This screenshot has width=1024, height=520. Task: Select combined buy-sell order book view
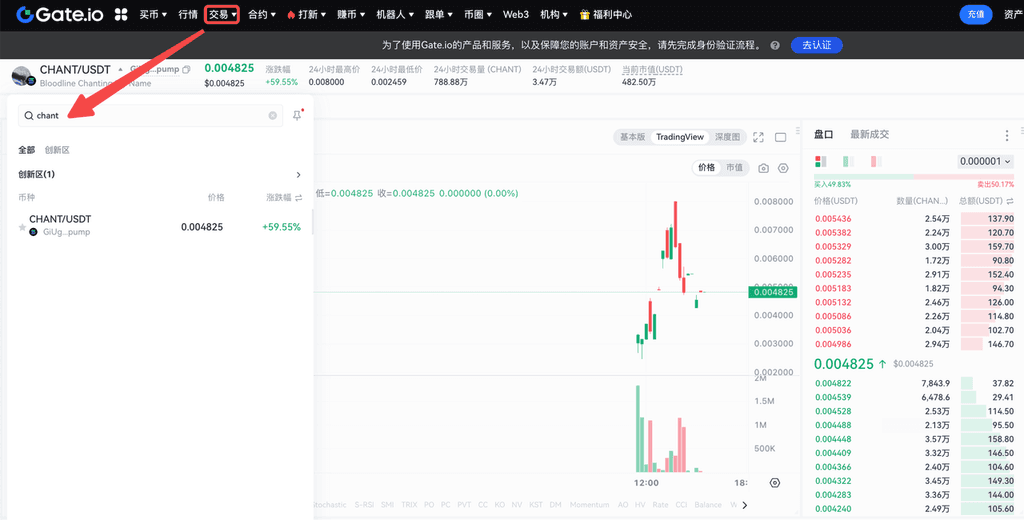[x=821, y=161]
